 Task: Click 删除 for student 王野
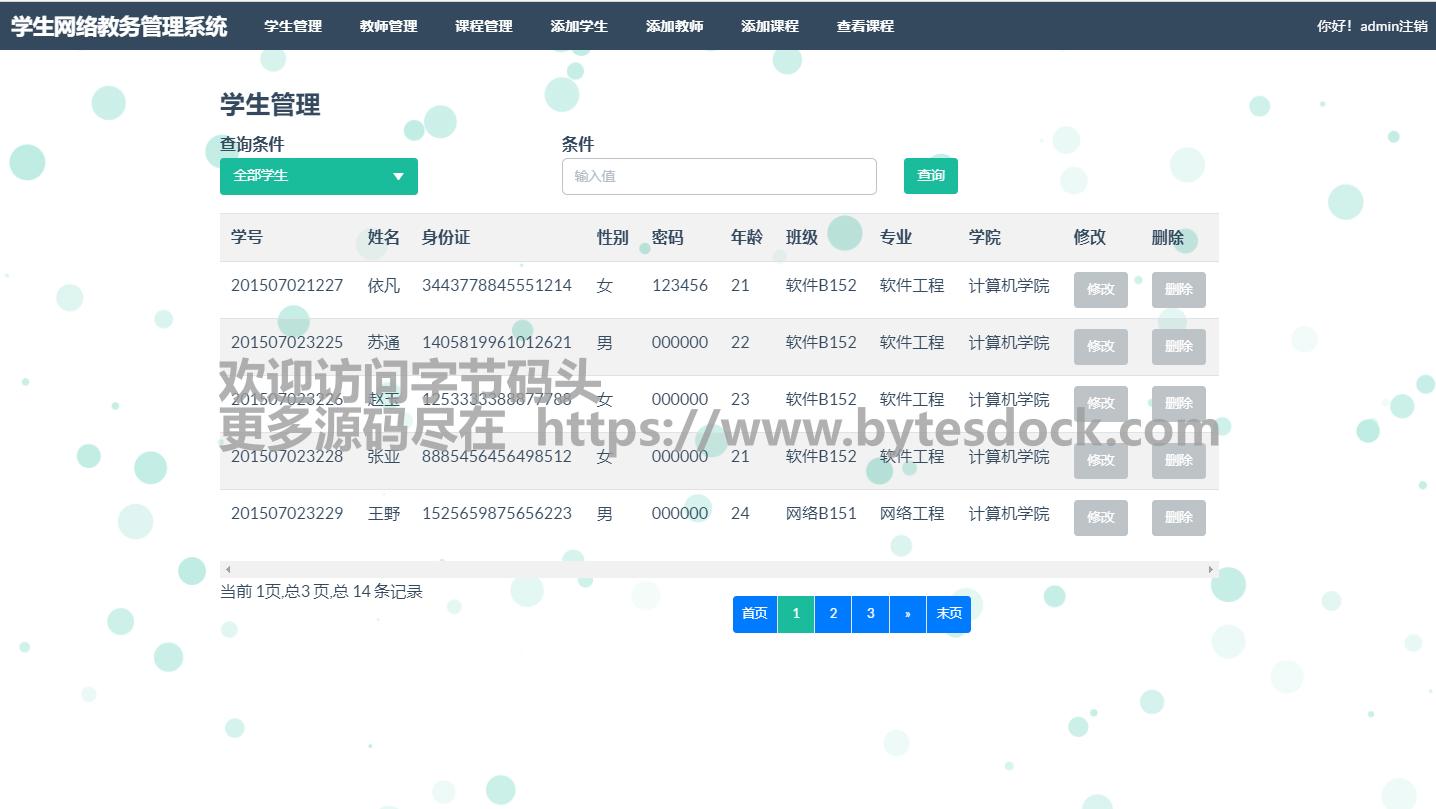(1178, 517)
